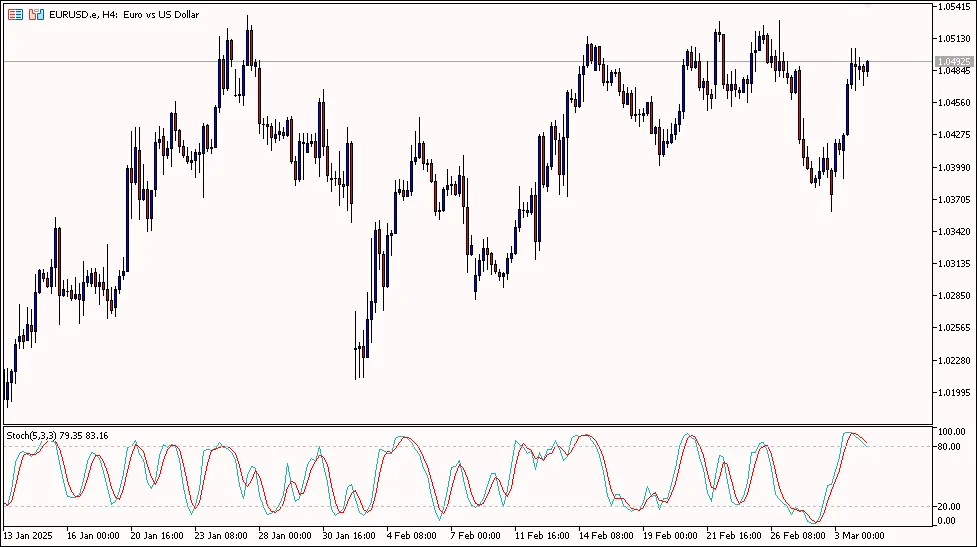The height and width of the screenshot is (547, 977).
Task: Click the 1.05130 price scale label
Action: point(954,39)
